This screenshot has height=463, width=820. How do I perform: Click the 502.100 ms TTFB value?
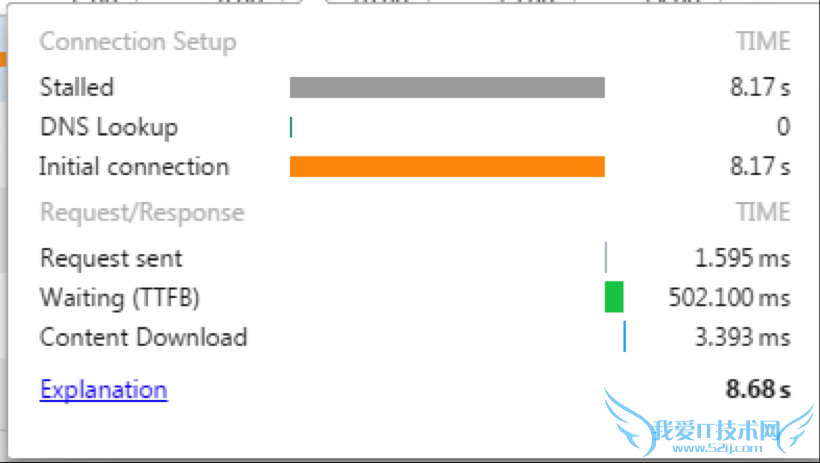point(729,298)
